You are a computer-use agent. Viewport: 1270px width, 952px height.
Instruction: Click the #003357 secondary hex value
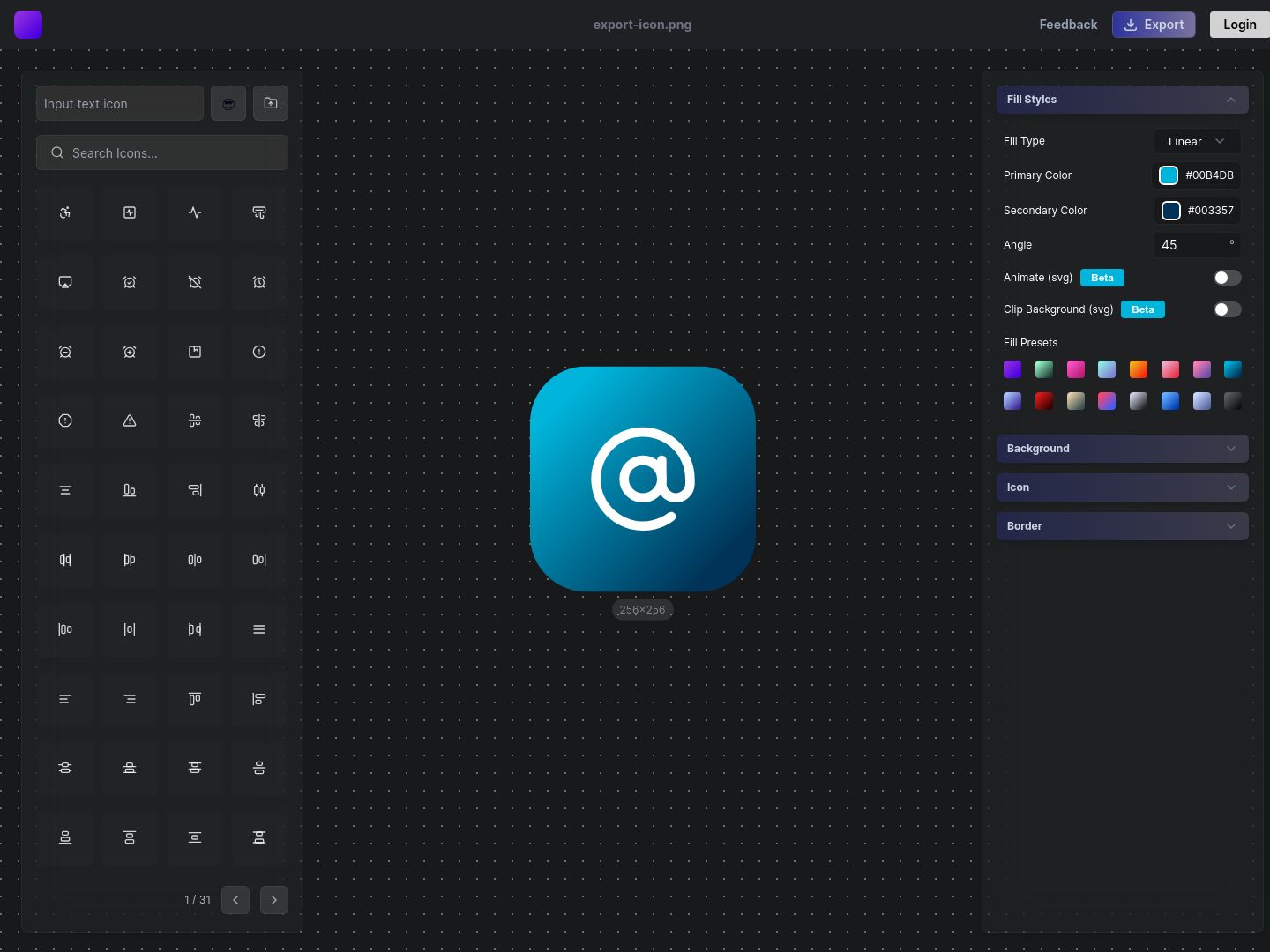[x=1210, y=211]
